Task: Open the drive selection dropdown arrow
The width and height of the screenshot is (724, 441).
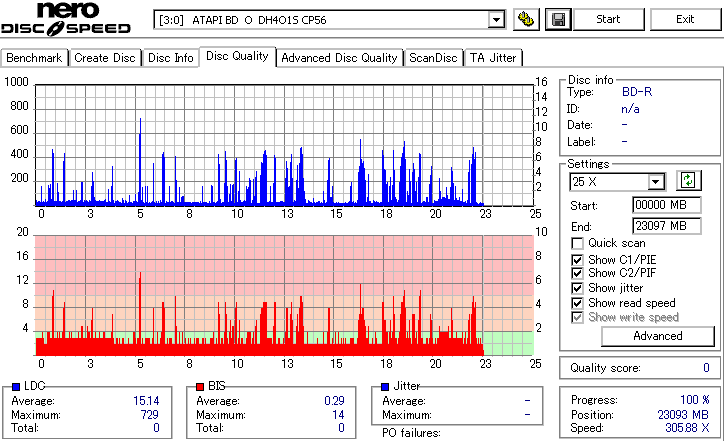Action: (496, 20)
